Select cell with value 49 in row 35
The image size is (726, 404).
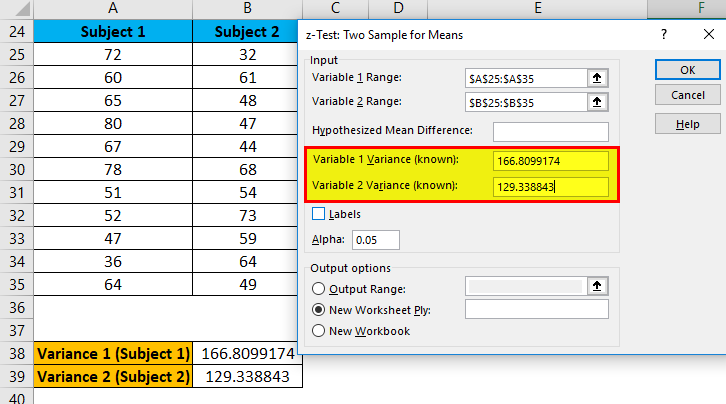tap(245, 284)
